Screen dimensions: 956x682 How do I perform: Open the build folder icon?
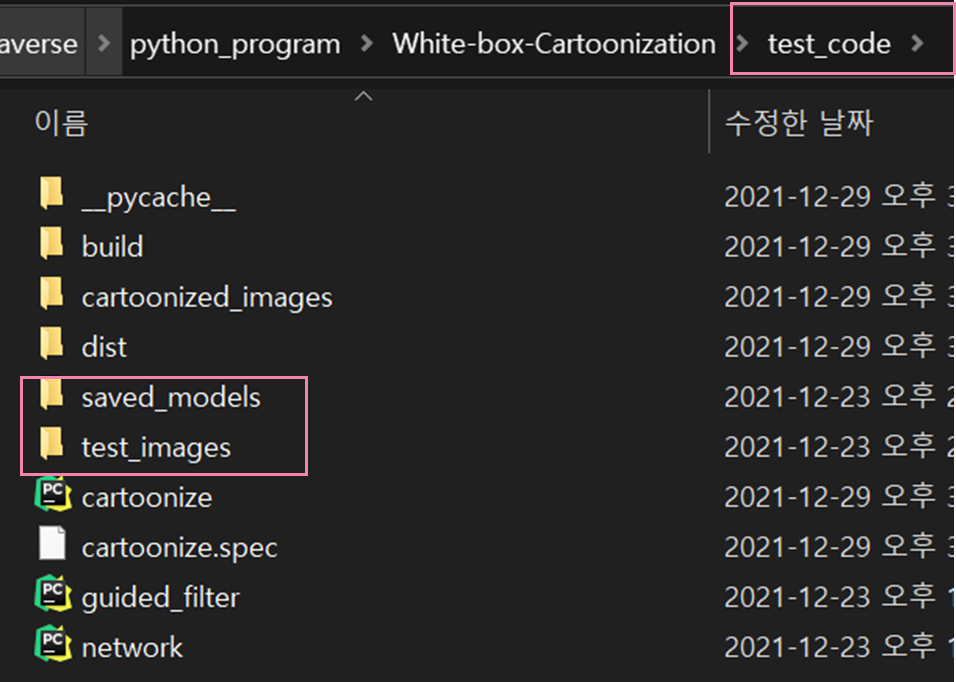click(x=51, y=245)
